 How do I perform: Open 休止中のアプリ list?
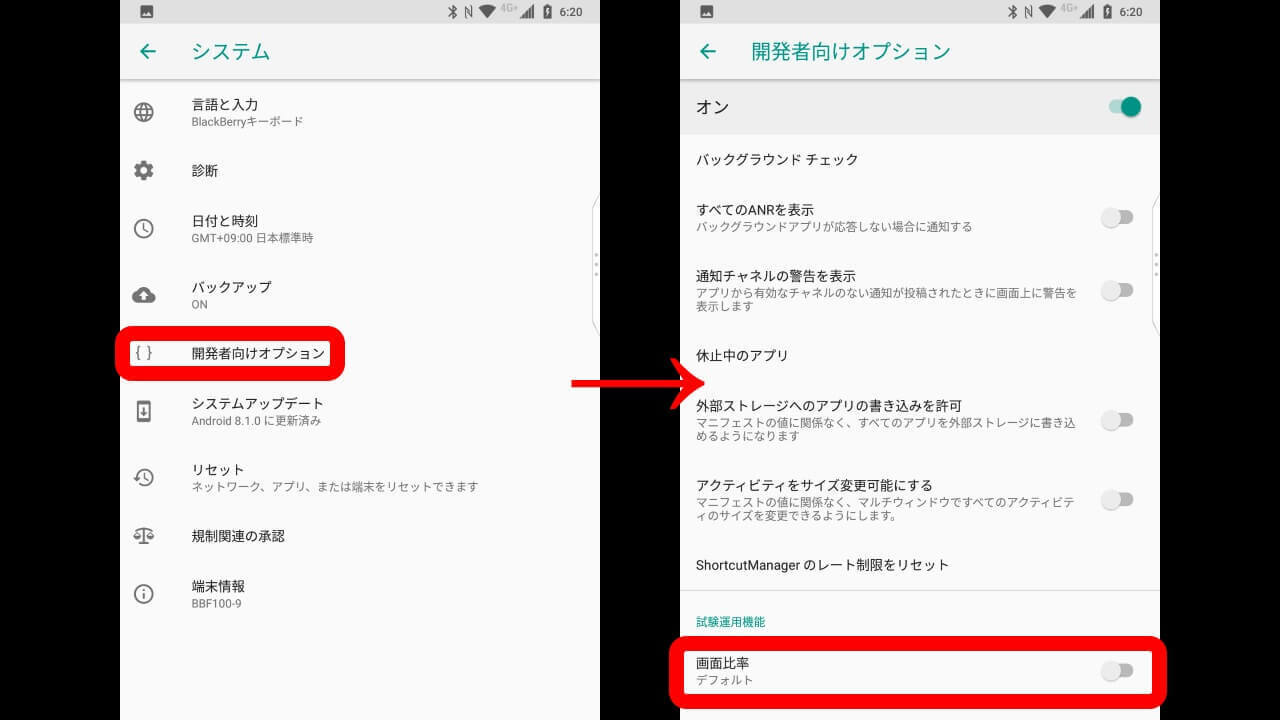(742, 356)
